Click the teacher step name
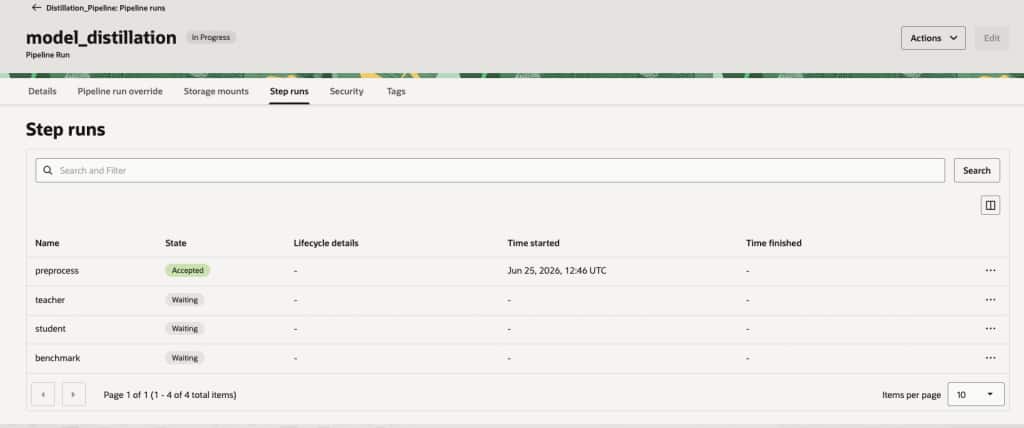The height and width of the screenshot is (428, 1024). [x=50, y=300]
